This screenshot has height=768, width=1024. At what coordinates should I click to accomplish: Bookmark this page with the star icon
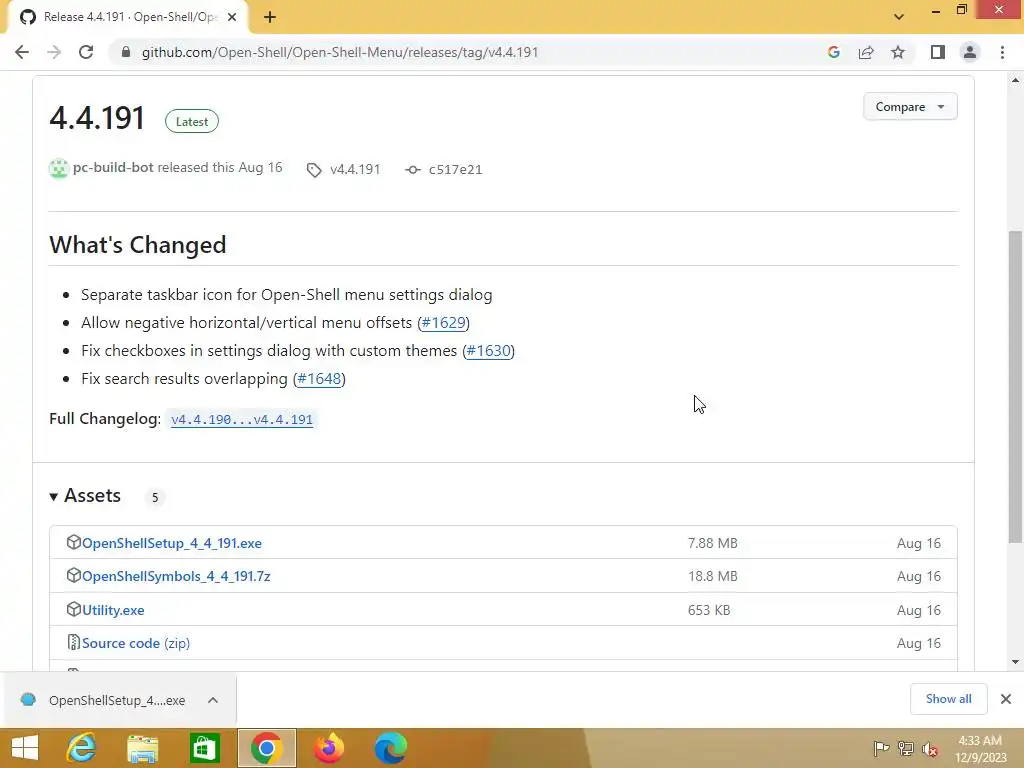coord(898,52)
